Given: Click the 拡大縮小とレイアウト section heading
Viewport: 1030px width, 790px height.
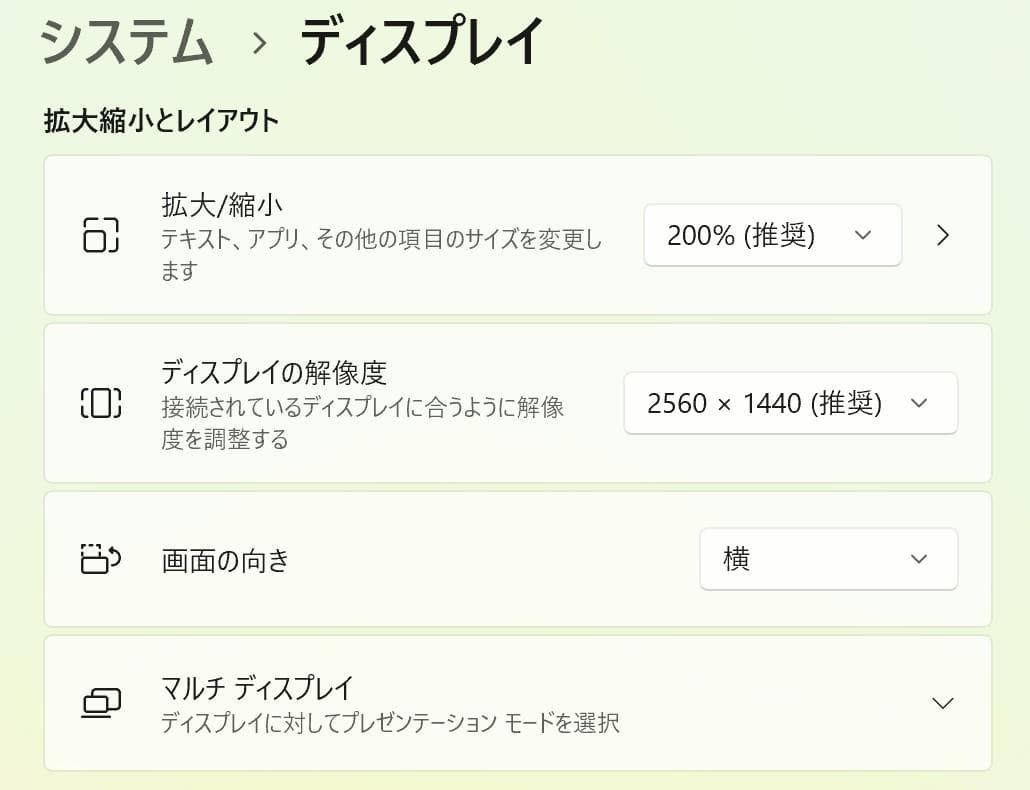Looking at the screenshot, I should coord(161,122).
